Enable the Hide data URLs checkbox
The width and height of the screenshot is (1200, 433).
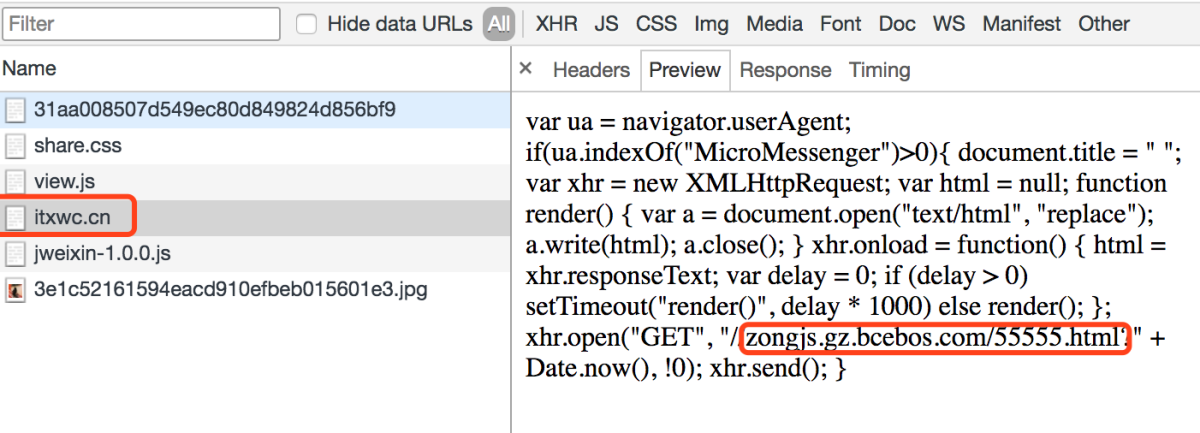coord(306,24)
